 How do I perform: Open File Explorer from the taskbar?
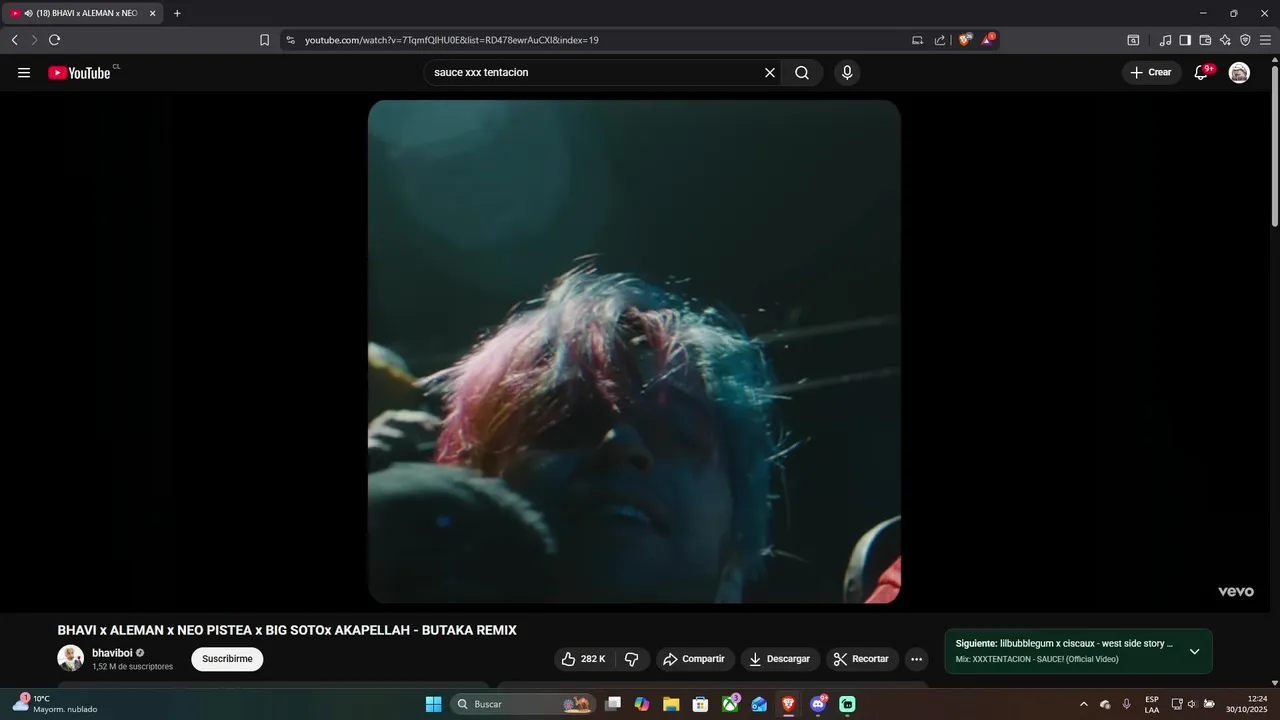pyautogui.click(x=671, y=704)
